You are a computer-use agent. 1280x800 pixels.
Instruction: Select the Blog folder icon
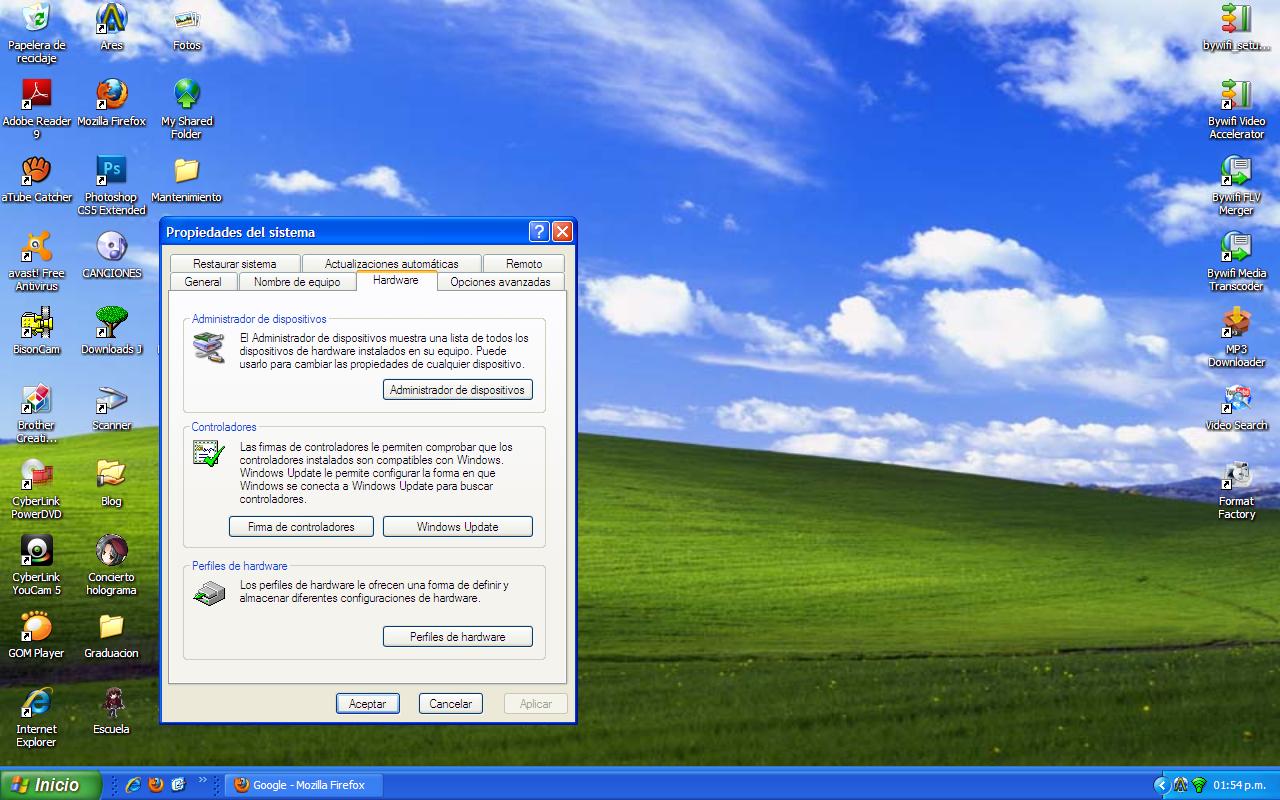(111, 483)
